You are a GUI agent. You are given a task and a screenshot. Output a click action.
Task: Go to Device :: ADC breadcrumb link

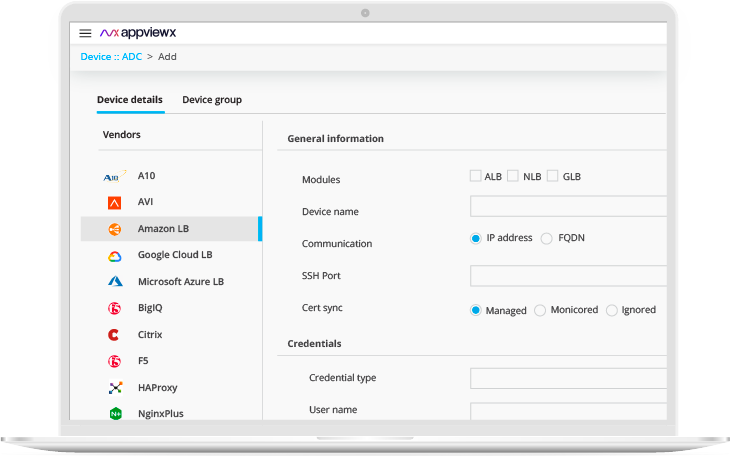[x=111, y=57]
